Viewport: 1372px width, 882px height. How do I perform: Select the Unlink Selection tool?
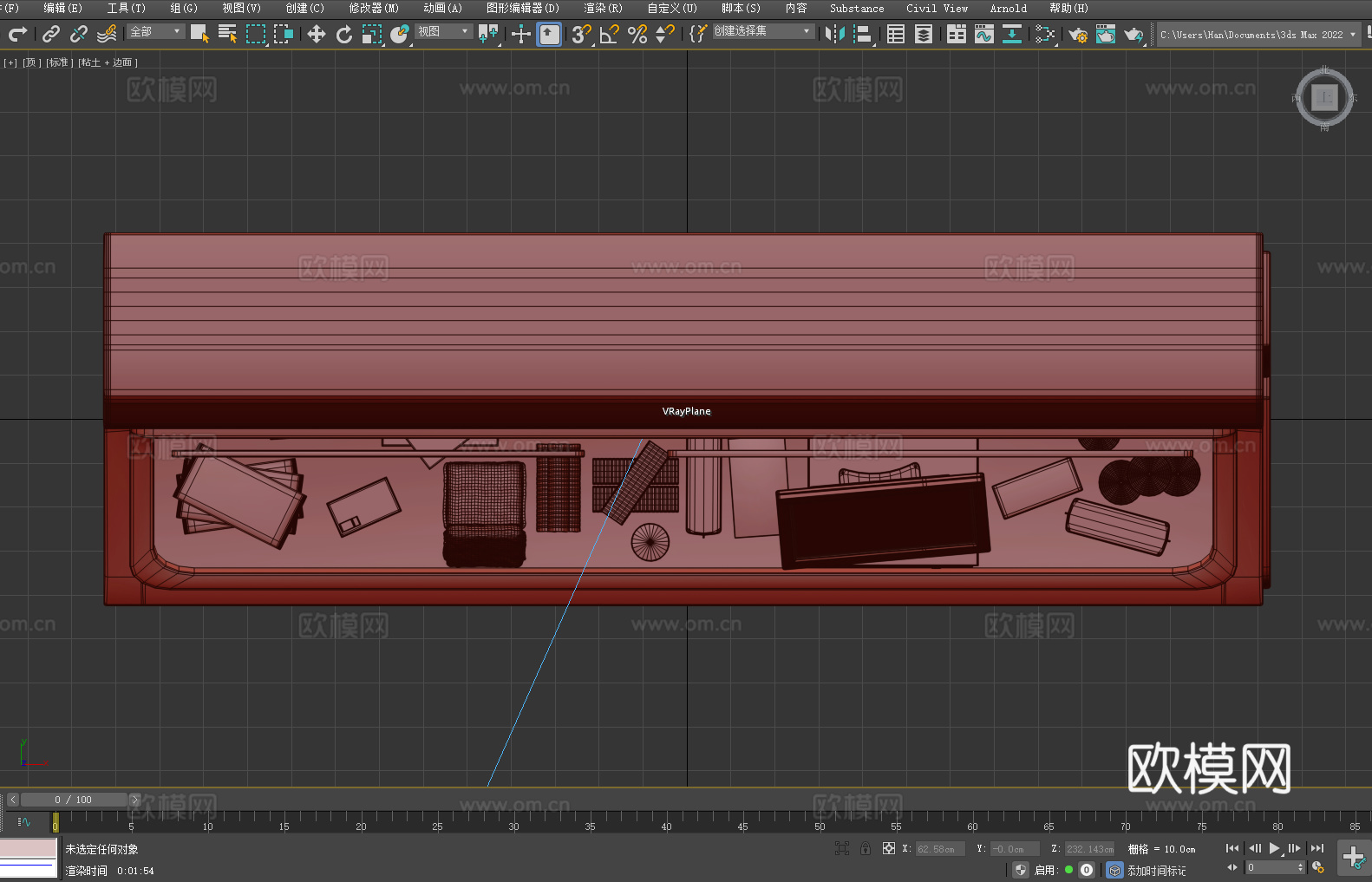pos(79,34)
